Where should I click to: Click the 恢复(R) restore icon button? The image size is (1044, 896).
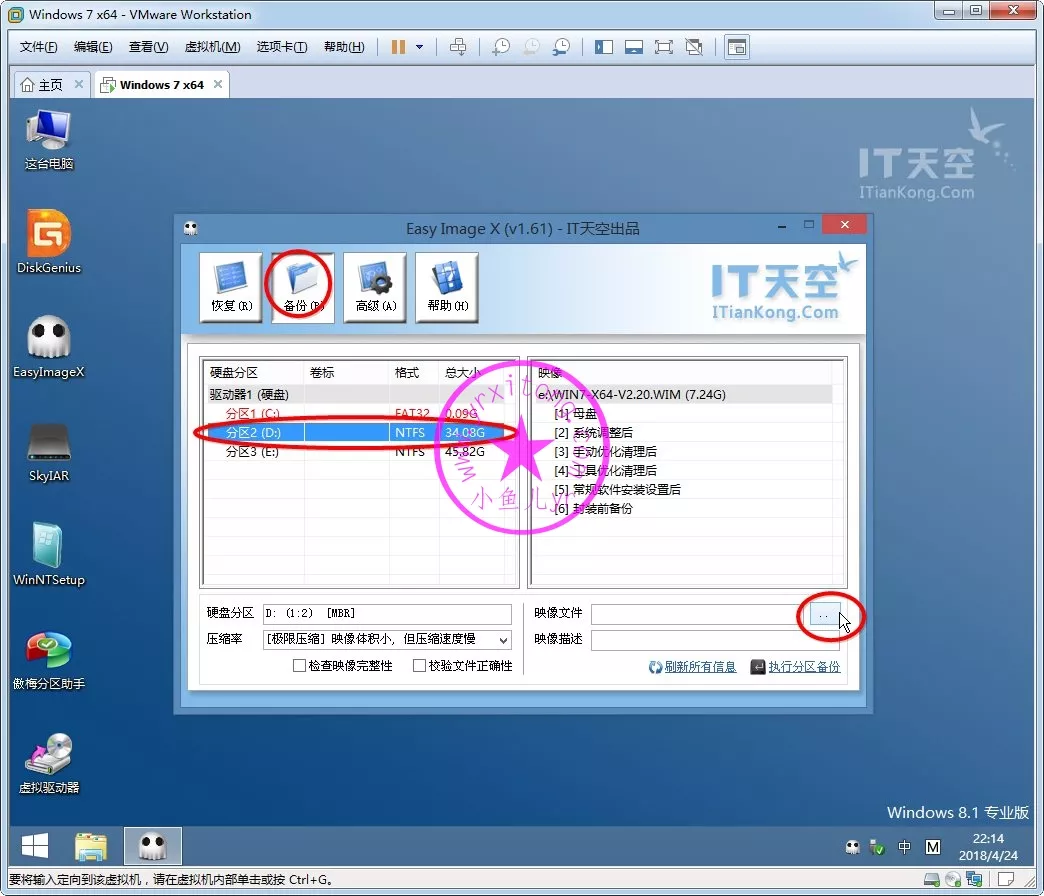tap(230, 287)
